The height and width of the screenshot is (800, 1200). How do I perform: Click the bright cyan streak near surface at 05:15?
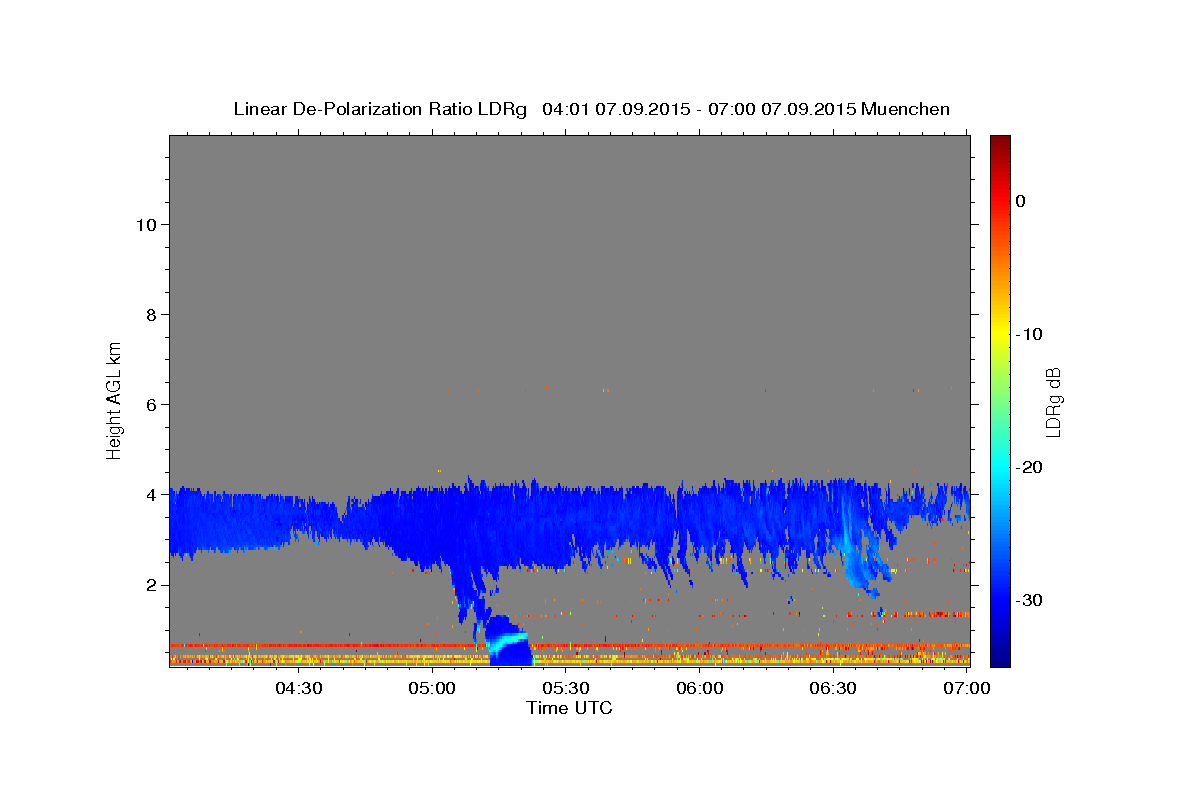pos(508,641)
